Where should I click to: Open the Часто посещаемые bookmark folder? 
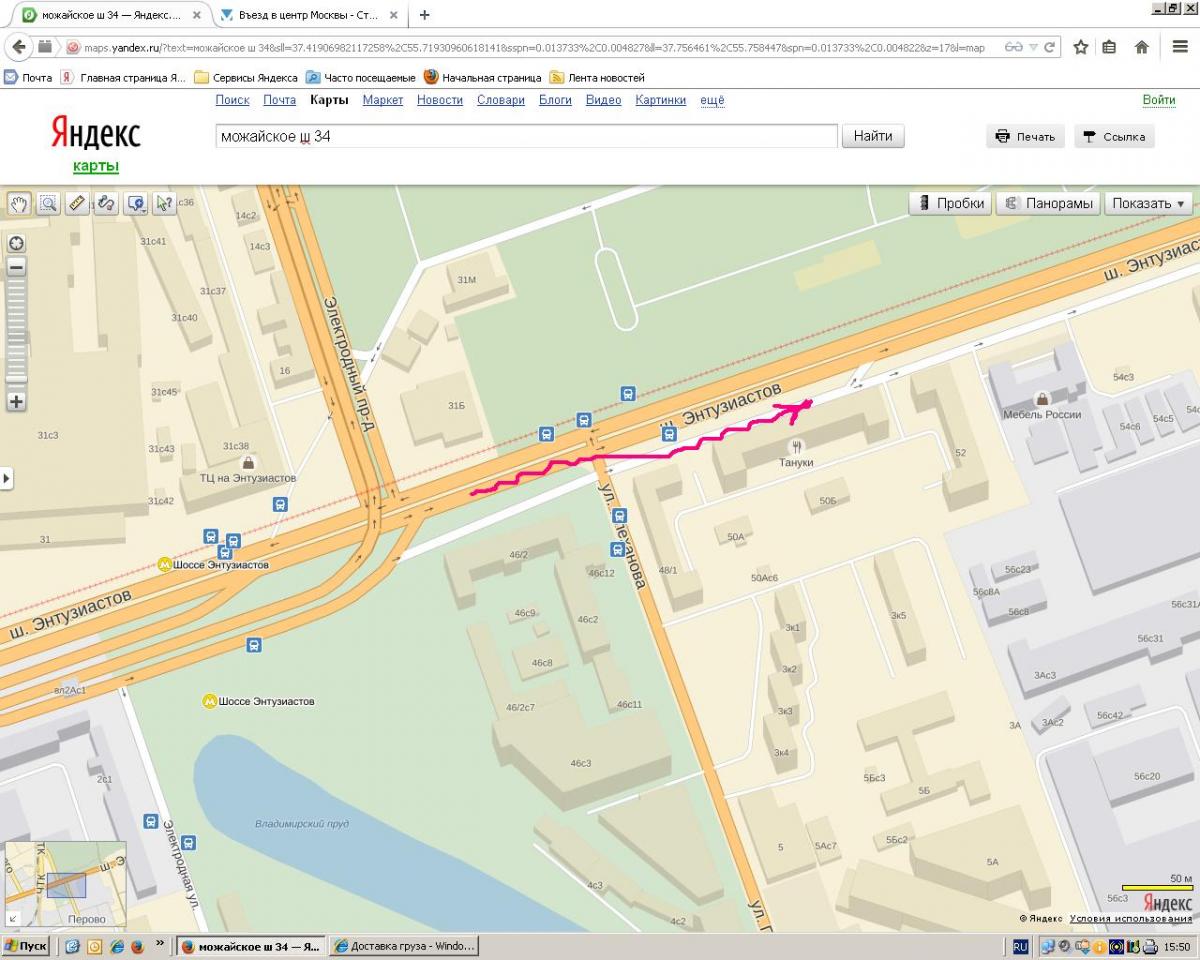click(360, 77)
